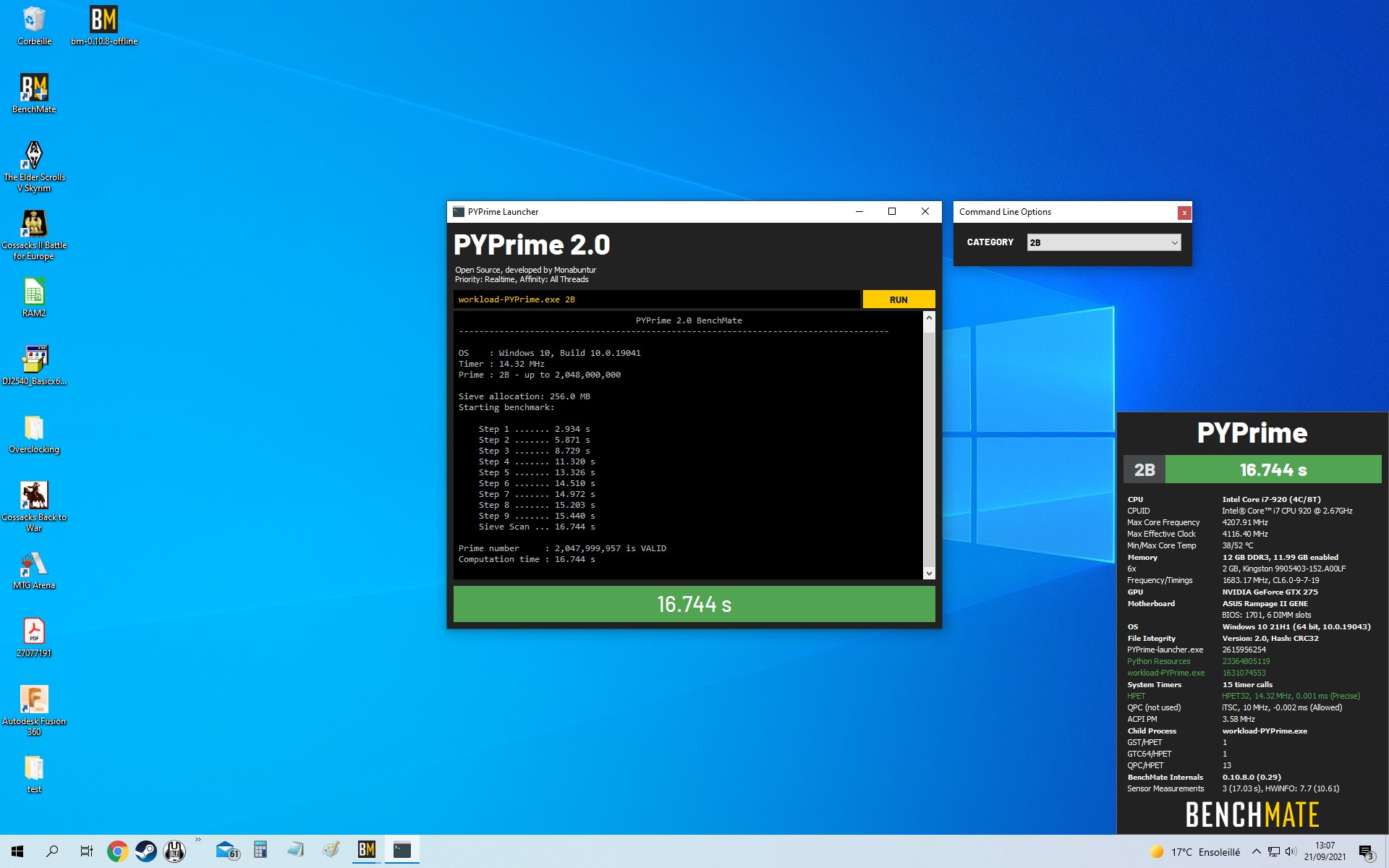This screenshot has width=1389, height=868.
Task: Click 'NVIDIA GeForce GTX 275' GPU value
Action: click(1270, 592)
